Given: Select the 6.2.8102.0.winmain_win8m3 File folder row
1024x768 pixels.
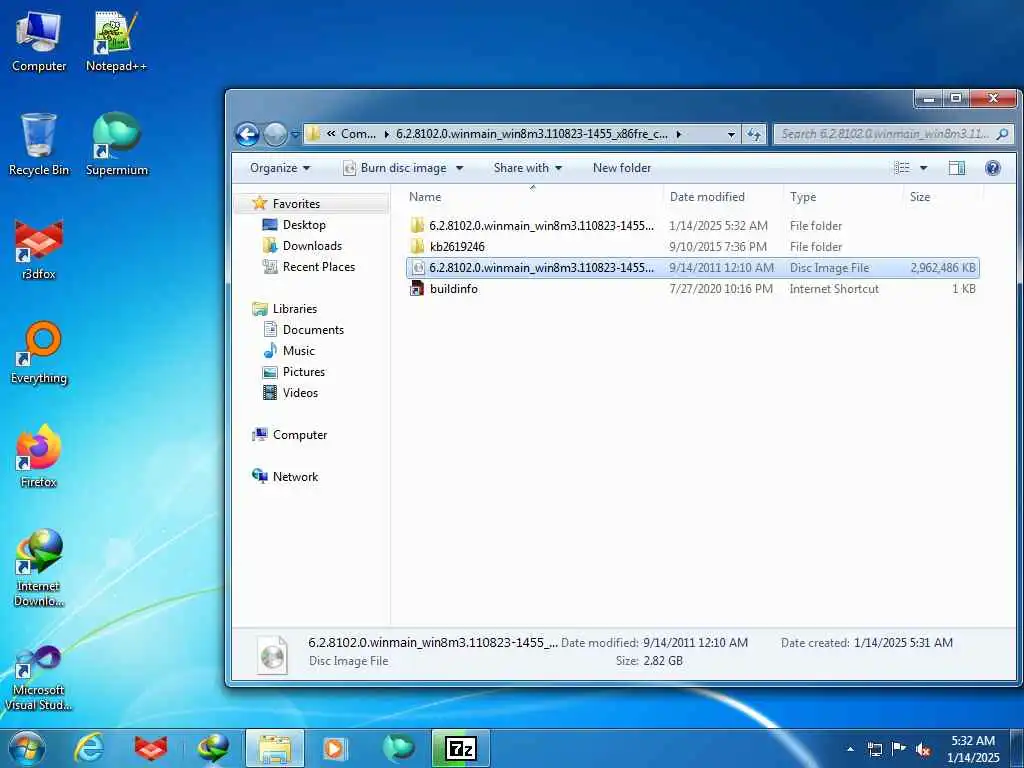Looking at the screenshot, I should (692, 226).
